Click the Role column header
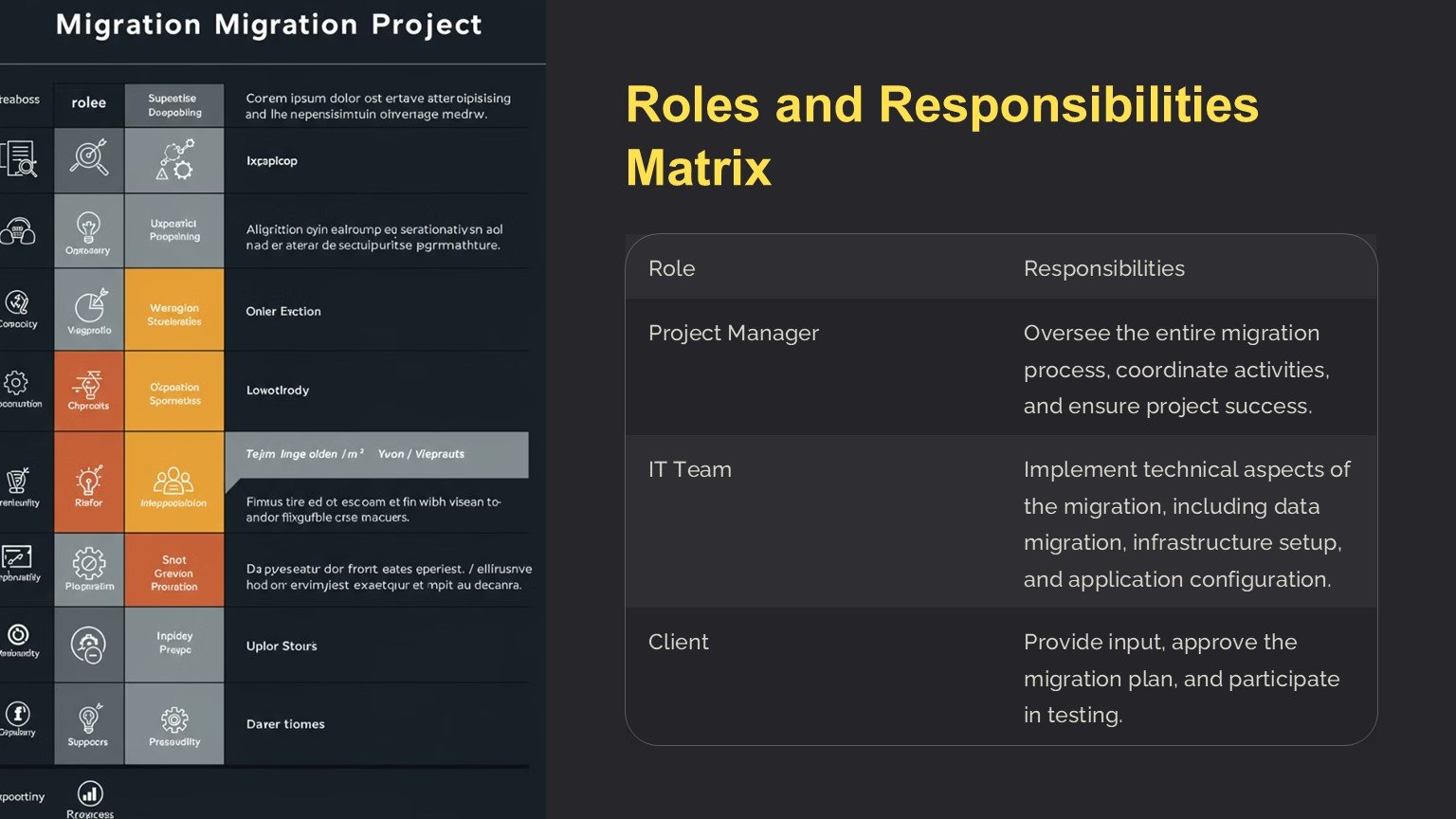This screenshot has height=819, width=1456. [672, 268]
